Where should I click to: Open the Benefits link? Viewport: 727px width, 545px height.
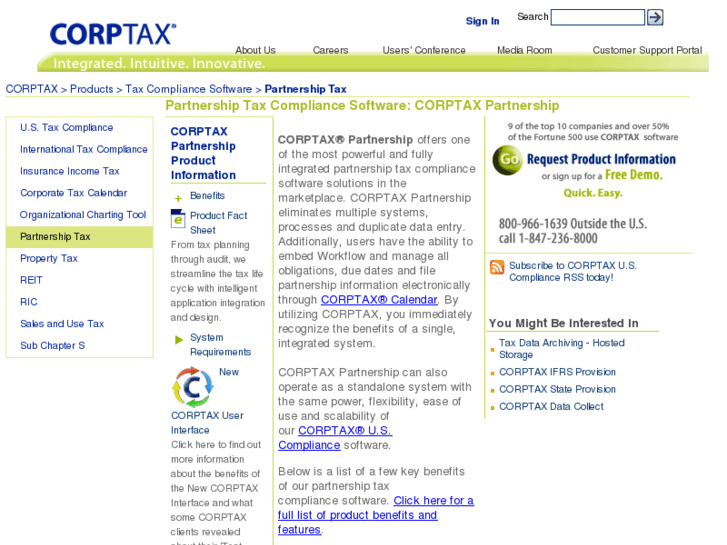207,196
